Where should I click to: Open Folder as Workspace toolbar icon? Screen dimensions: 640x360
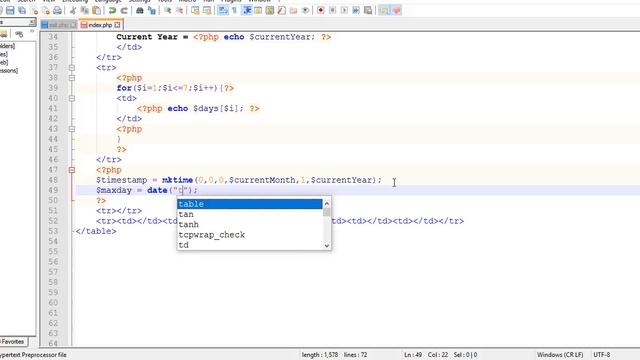(293, 10)
